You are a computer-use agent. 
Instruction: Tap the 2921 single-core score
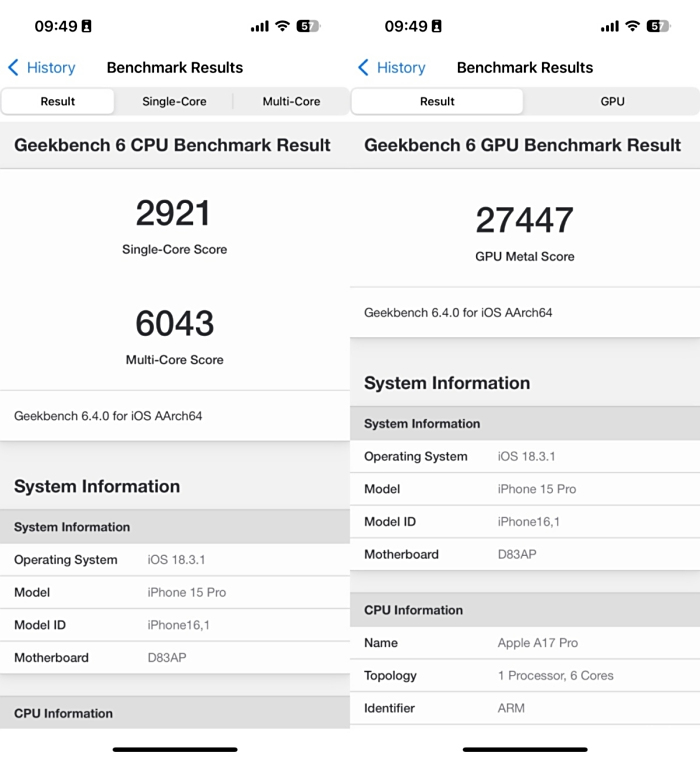click(173, 213)
